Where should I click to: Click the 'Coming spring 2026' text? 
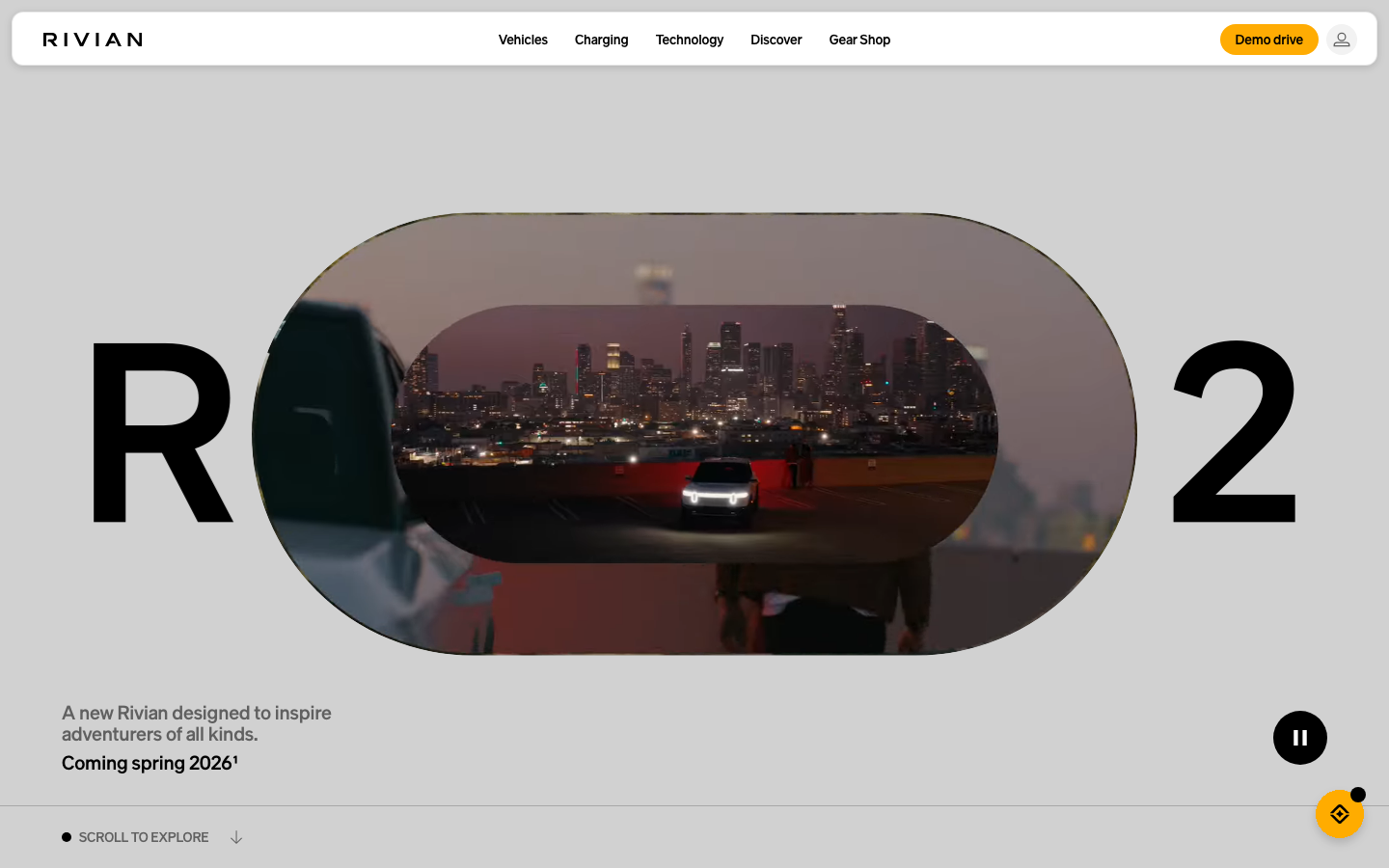pos(150,763)
